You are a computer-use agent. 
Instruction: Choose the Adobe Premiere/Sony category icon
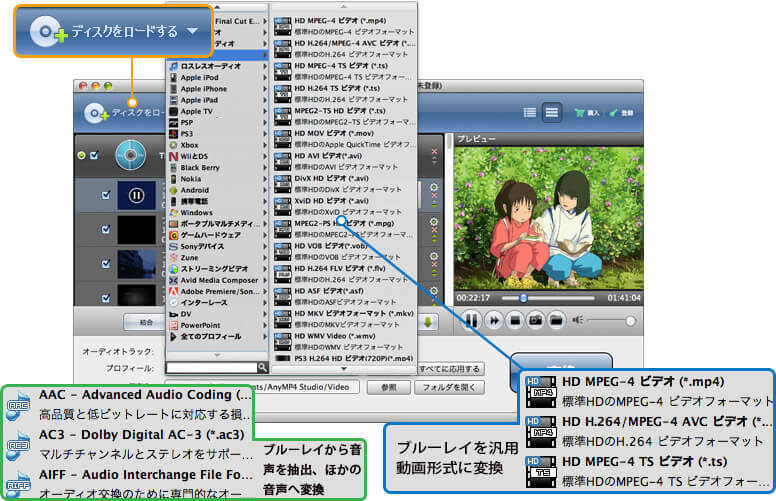[173, 291]
